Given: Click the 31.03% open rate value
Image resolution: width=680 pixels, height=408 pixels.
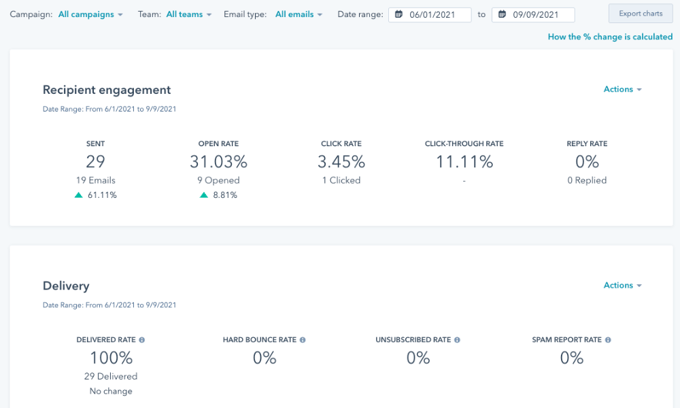Looking at the screenshot, I should click(219, 162).
